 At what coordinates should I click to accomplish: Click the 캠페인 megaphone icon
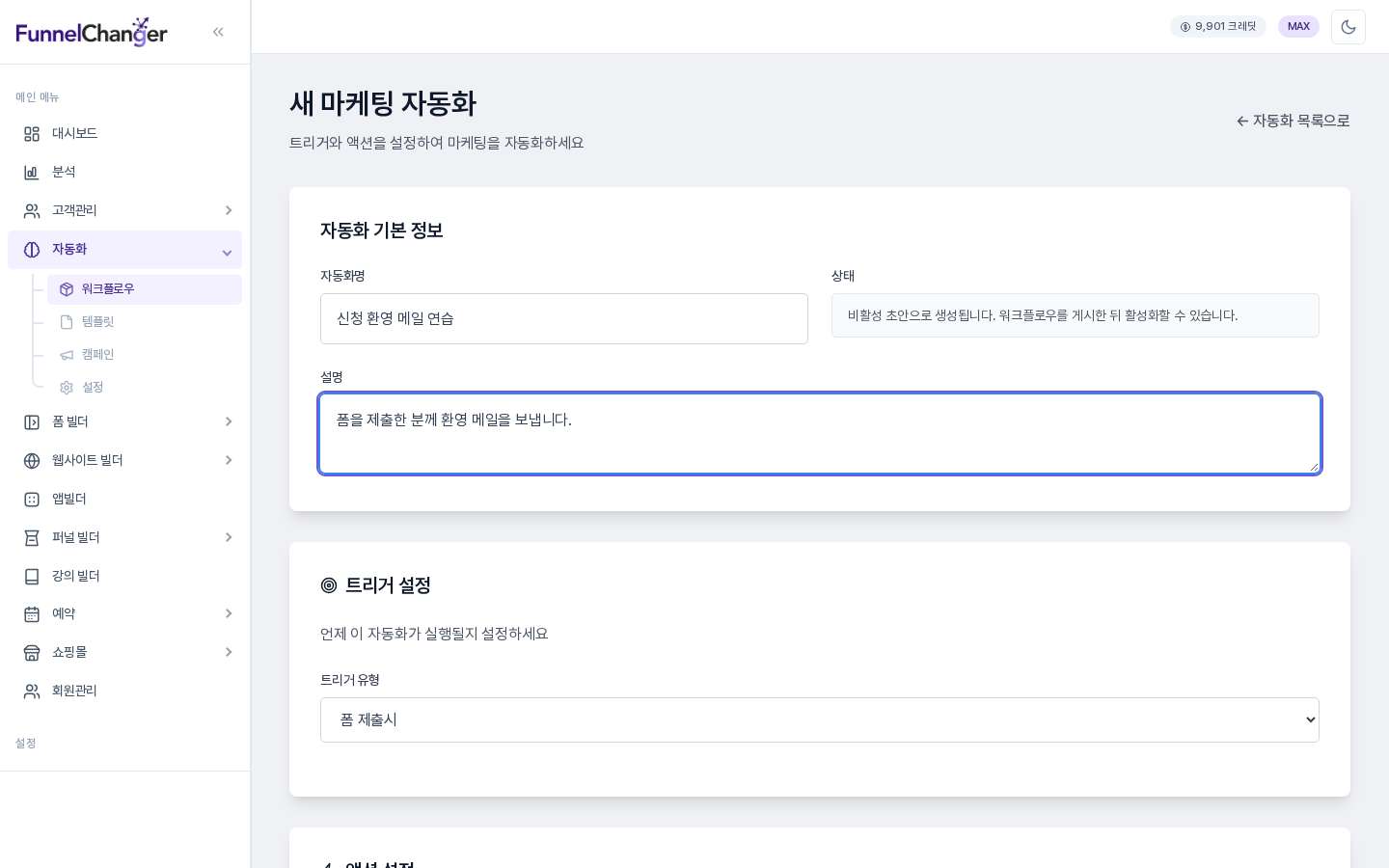point(67,355)
